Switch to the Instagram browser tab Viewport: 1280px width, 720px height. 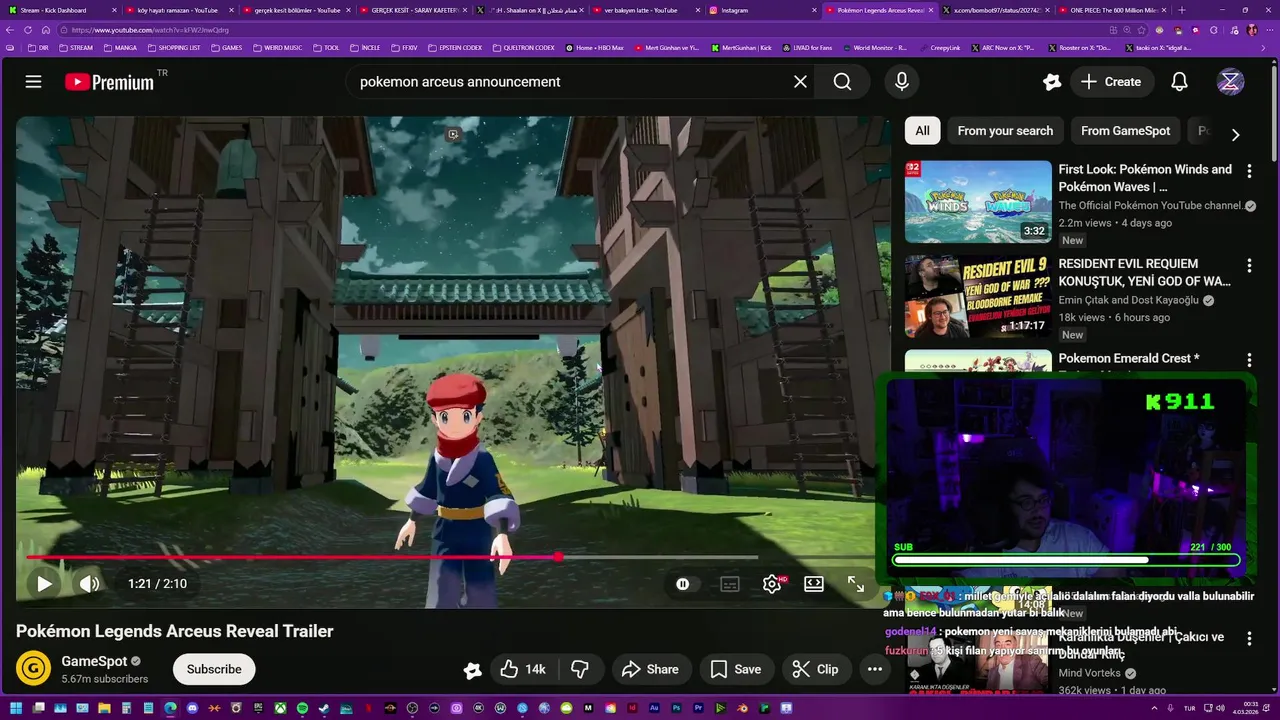coord(762,10)
